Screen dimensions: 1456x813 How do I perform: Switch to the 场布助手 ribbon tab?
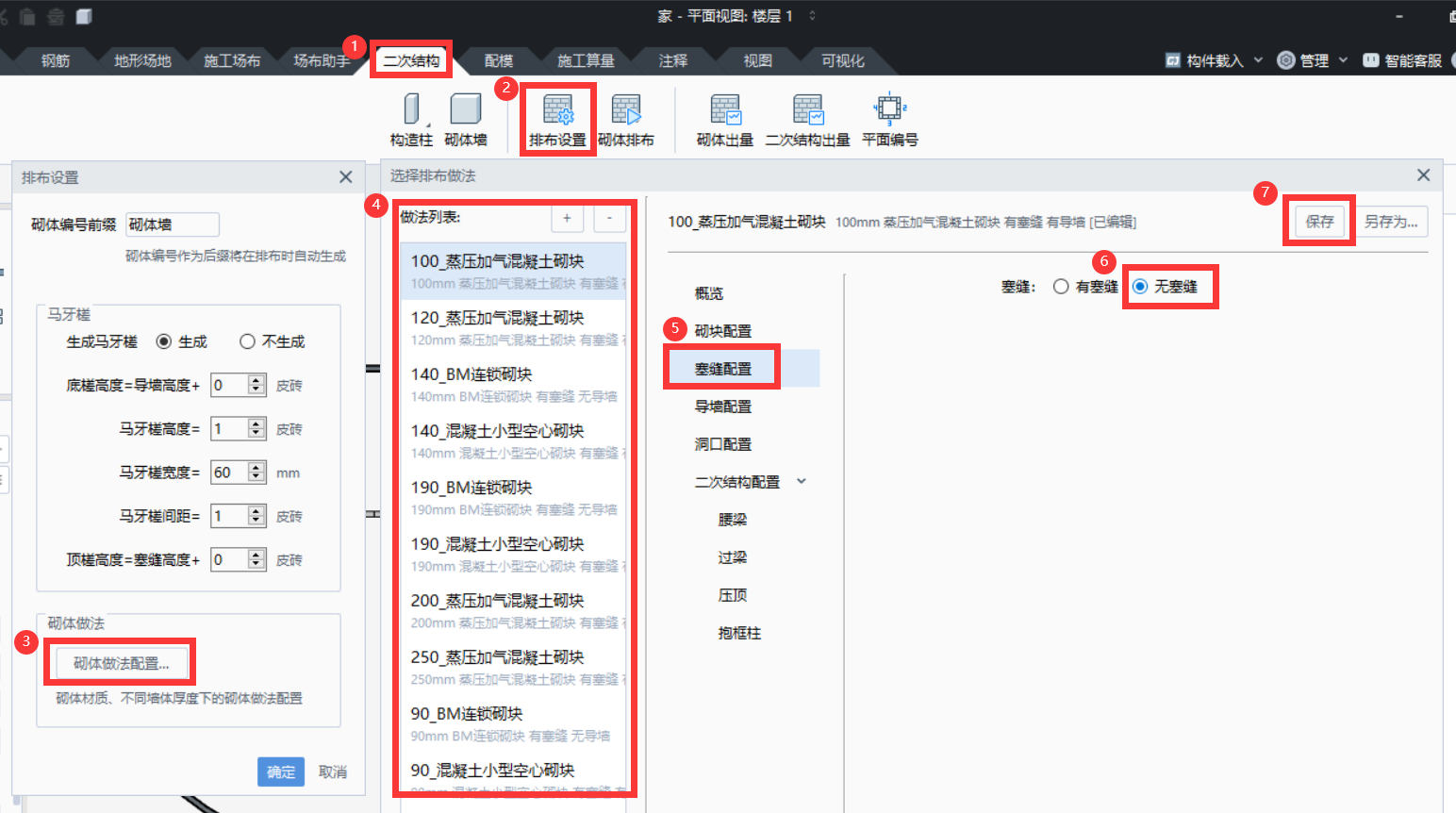click(x=322, y=60)
